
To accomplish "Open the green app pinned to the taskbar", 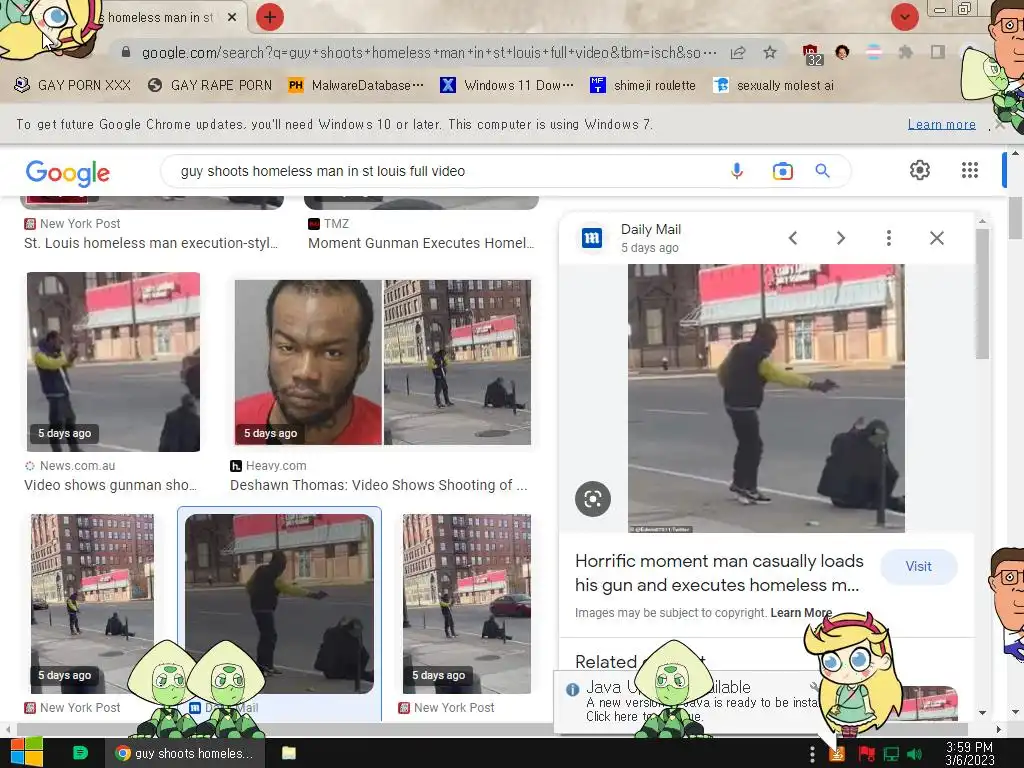I will [x=80, y=753].
